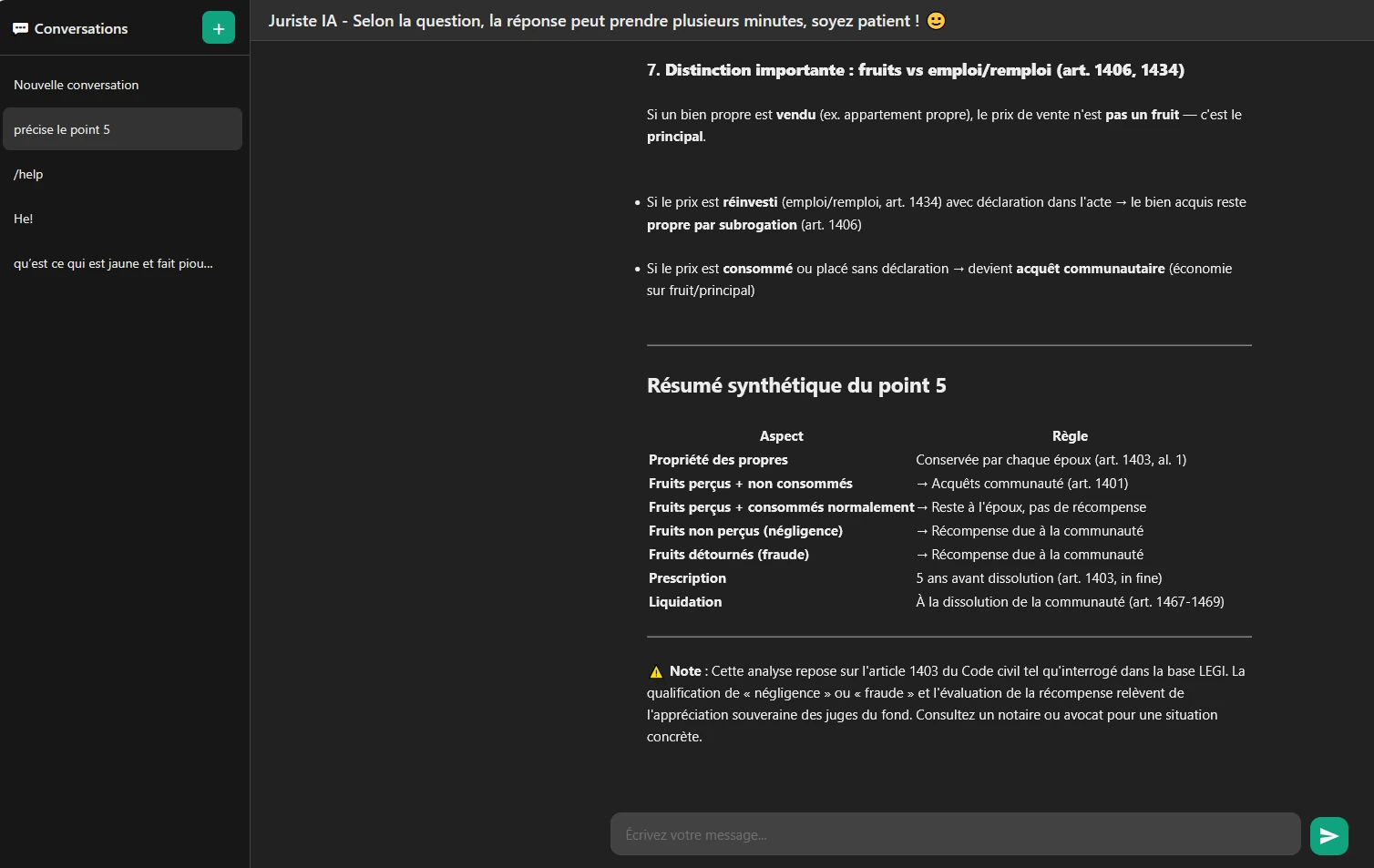Viewport: 1374px width, 868px height.
Task: Start a new conversation with the plus button
Action: pos(219,28)
